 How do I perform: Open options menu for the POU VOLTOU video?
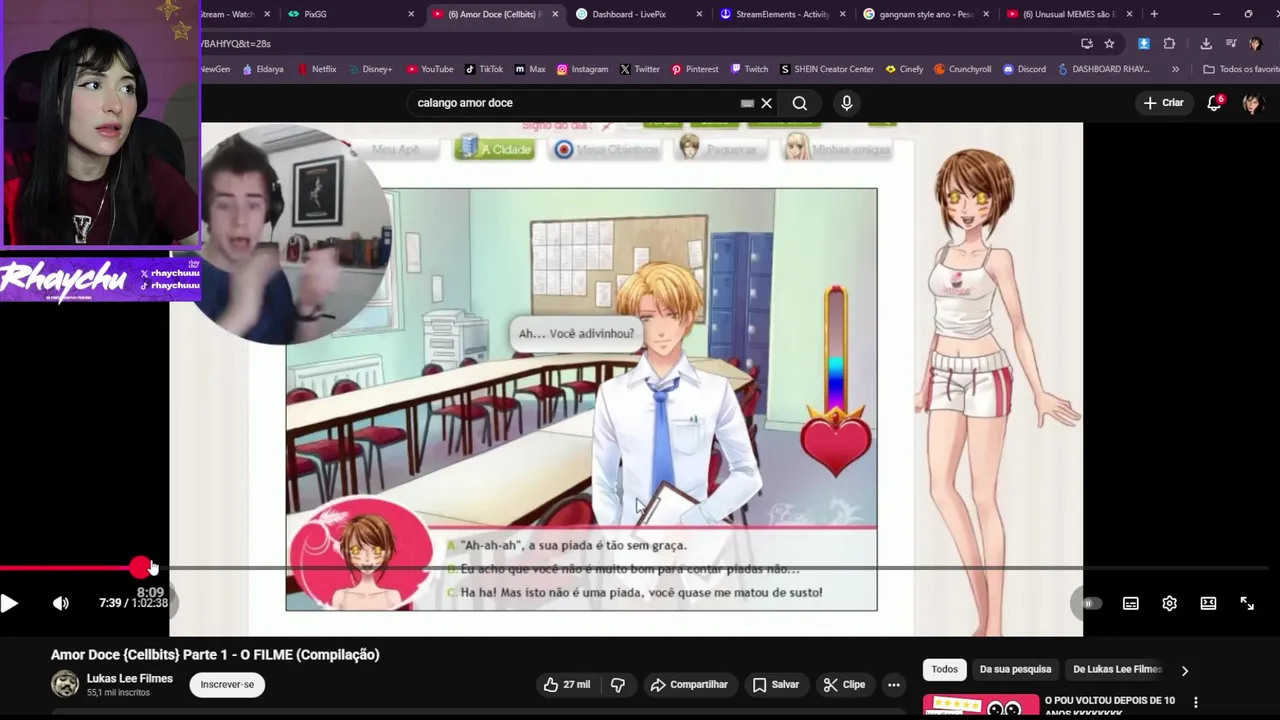pos(1195,703)
